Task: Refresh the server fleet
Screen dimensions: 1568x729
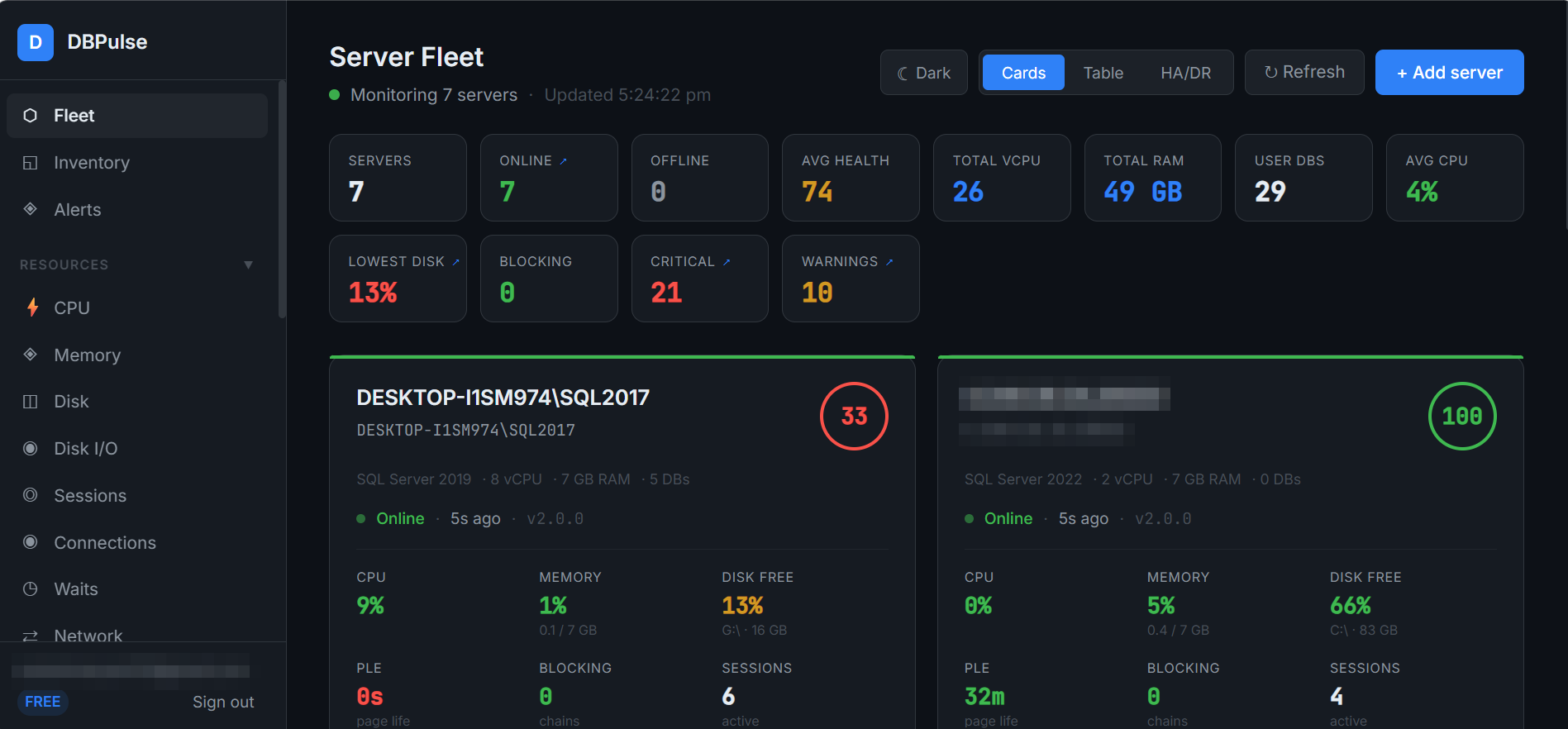Action: click(x=1304, y=72)
